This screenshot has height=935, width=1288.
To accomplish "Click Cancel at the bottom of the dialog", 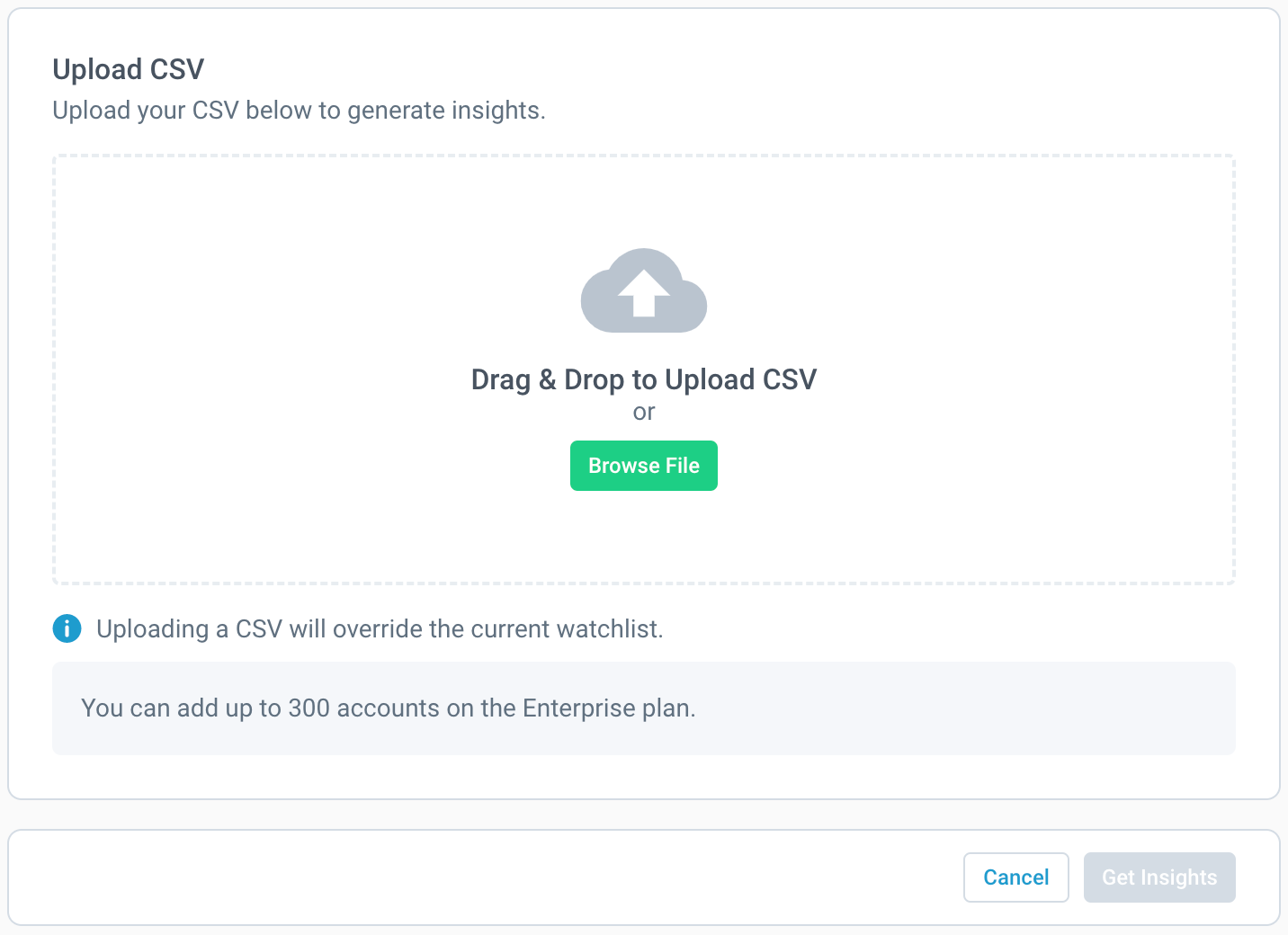I will (x=1015, y=877).
